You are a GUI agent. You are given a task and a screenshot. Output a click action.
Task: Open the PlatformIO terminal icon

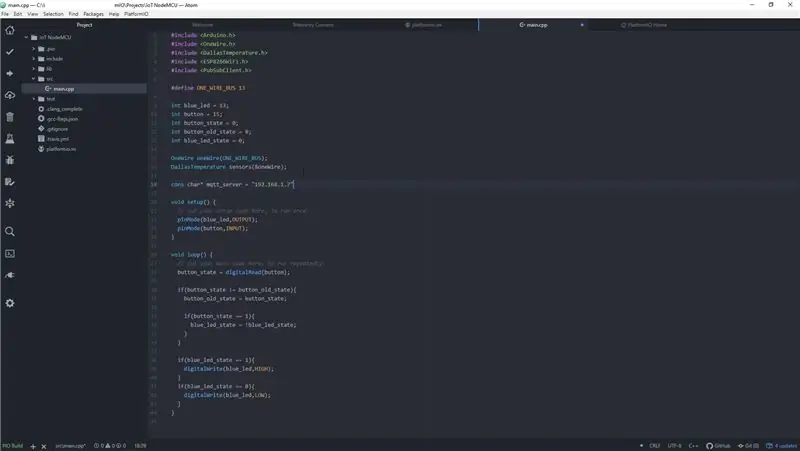(10, 254)
